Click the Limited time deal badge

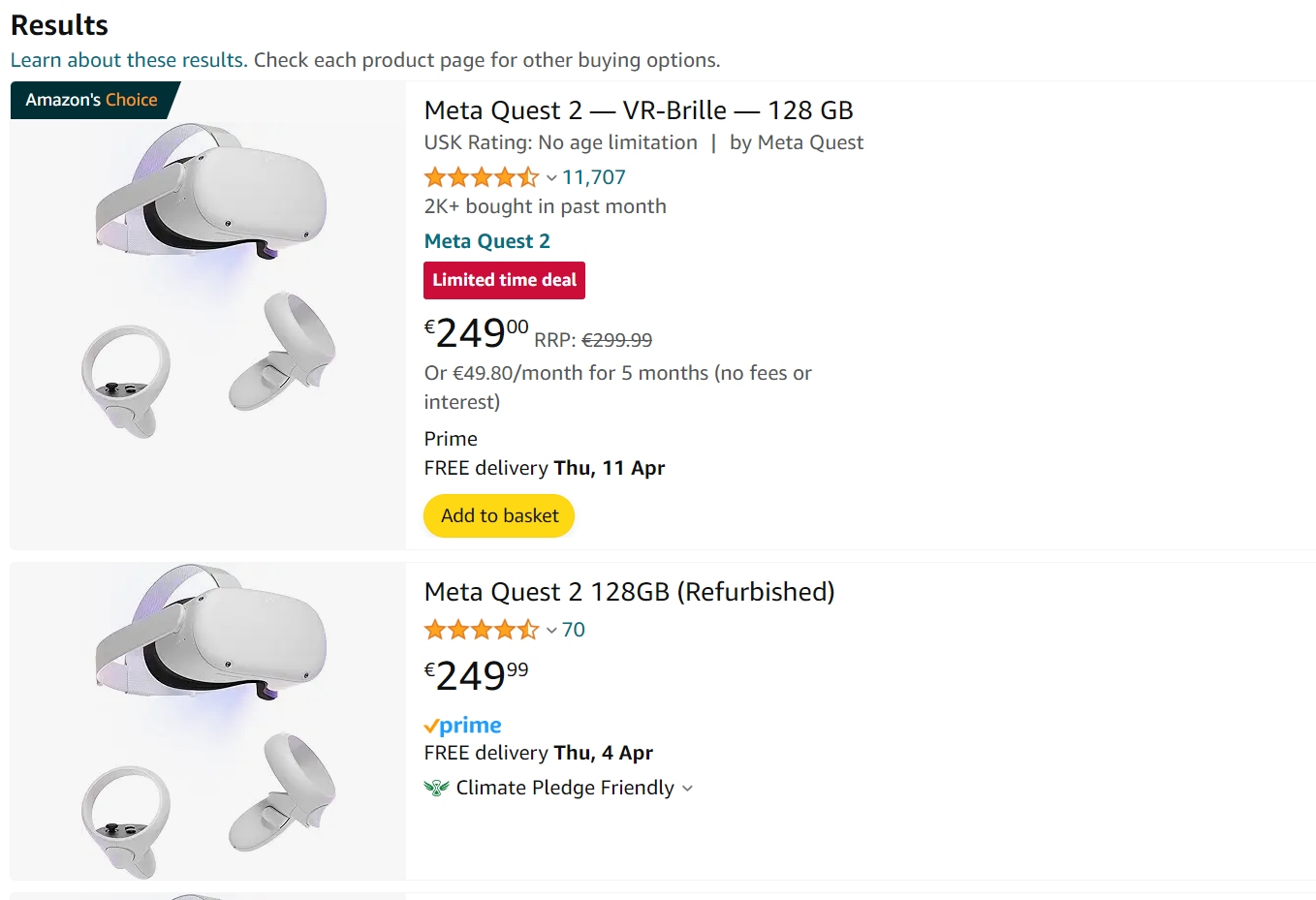point(504,280)
